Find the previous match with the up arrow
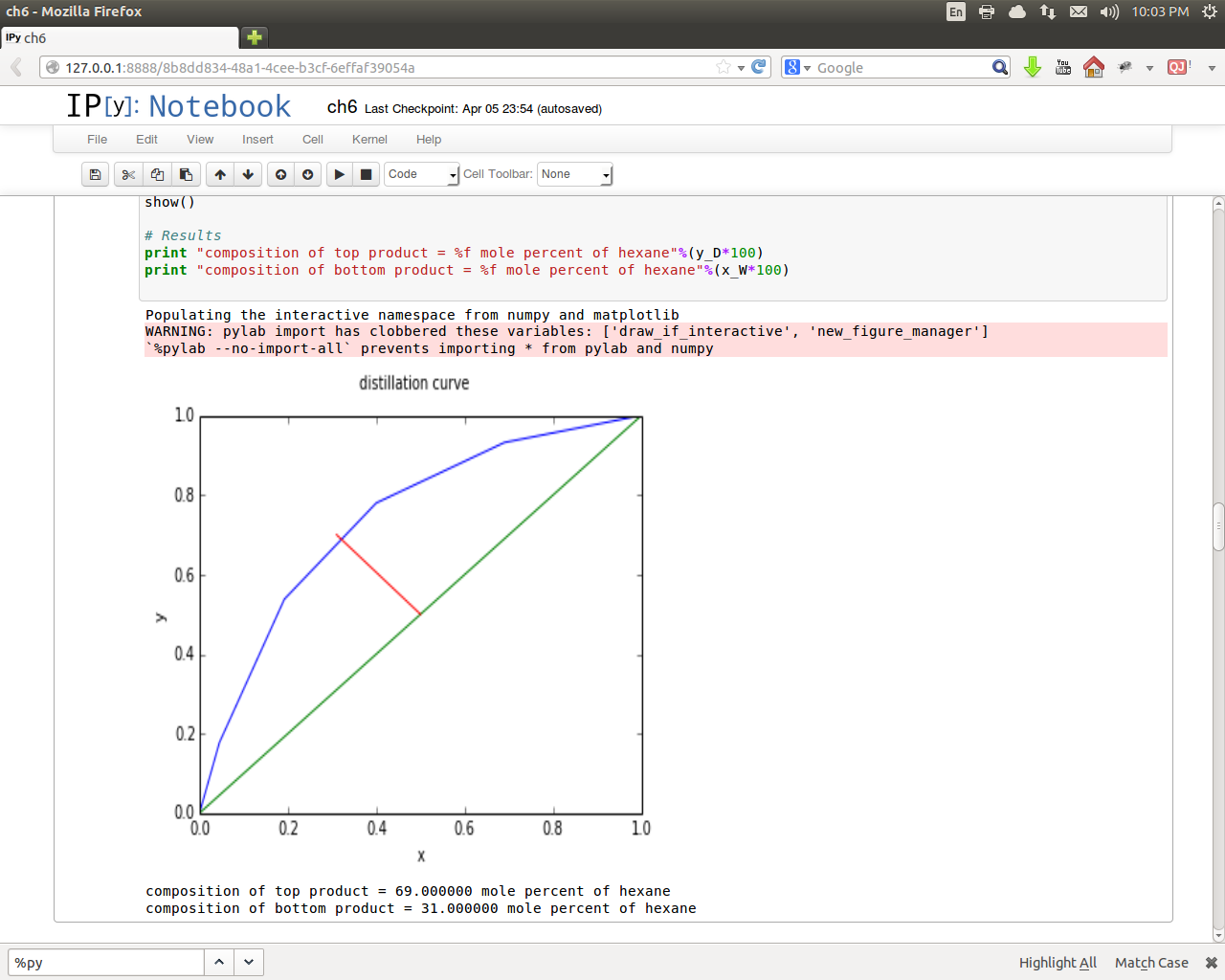Screen dimensions: 1225x980 [x=219, y=962]
